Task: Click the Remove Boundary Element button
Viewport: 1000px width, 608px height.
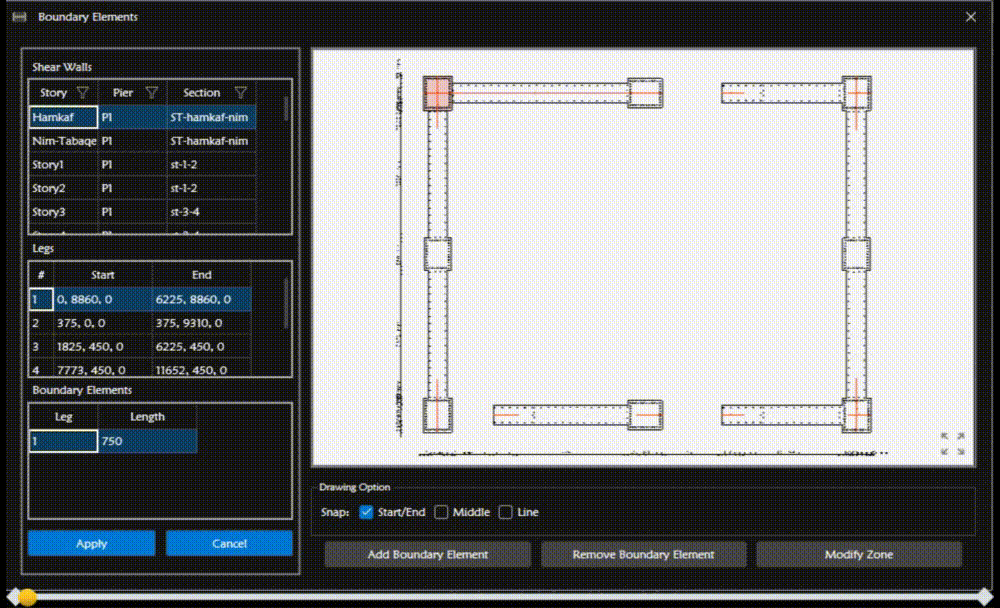Action: click(x=643, y=554)
